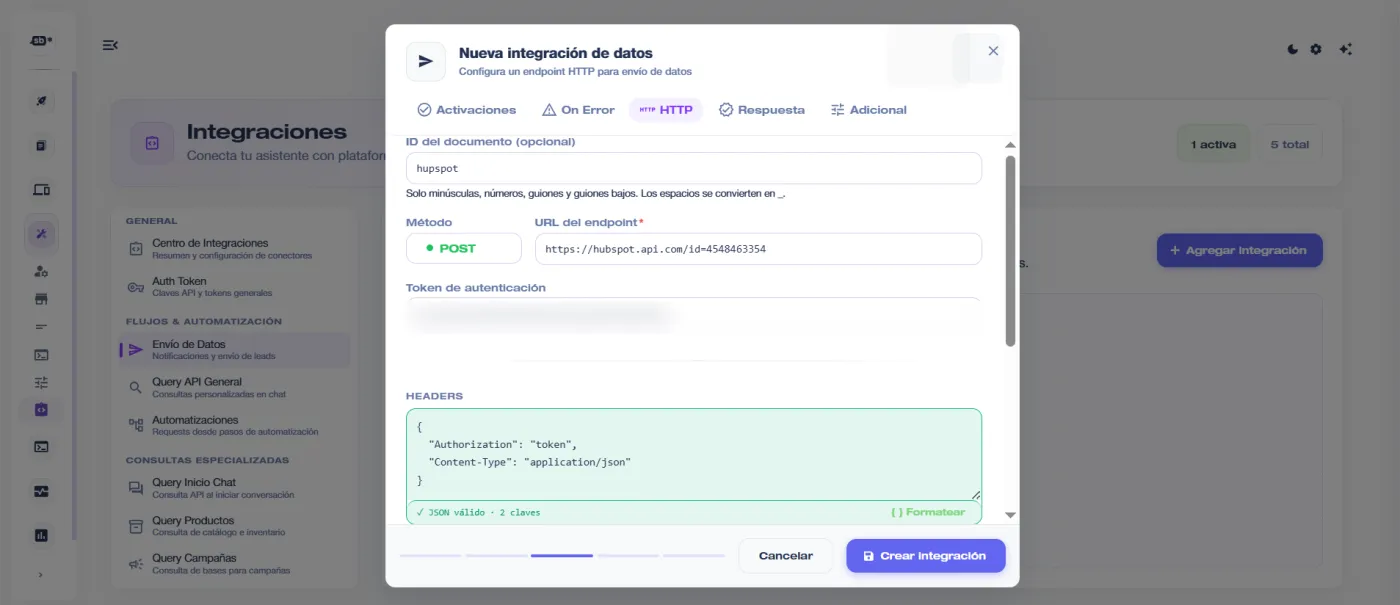The width and height of the screenshot is (1400, 605).
Task: Open Centro de Integraciones
Action: pyautogui.click(x=235, y=249)
